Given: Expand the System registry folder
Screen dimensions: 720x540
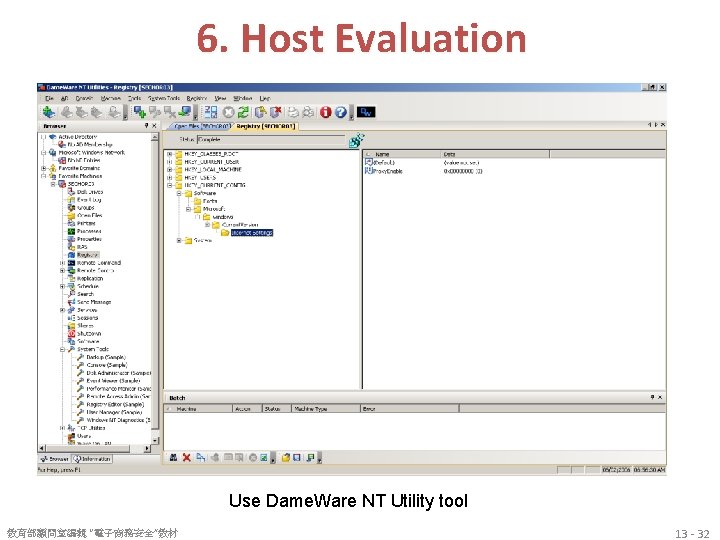Looking at the screenshot, I should tap(179, 240).
